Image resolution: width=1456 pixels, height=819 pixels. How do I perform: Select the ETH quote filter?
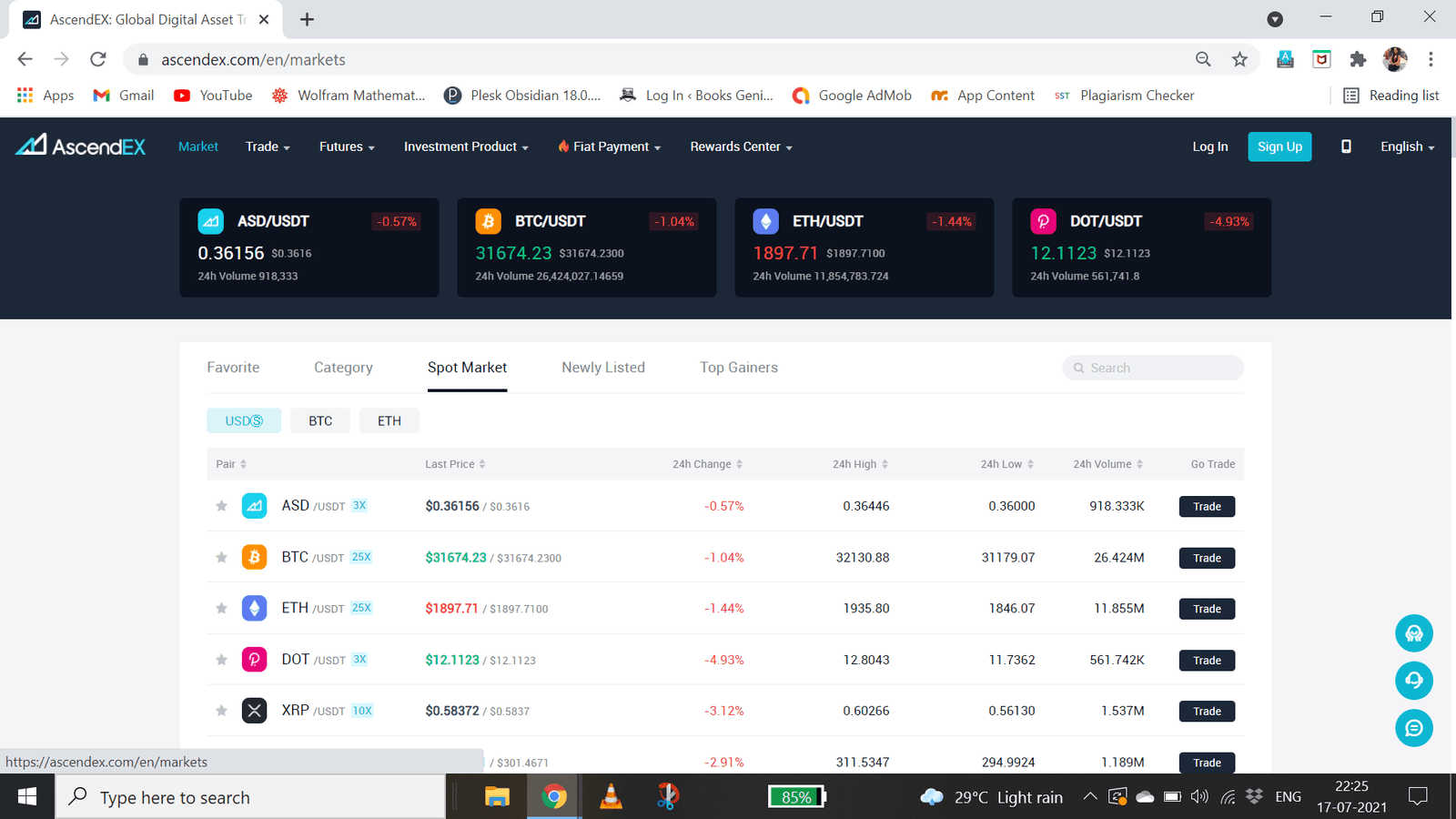coord(389,420)
